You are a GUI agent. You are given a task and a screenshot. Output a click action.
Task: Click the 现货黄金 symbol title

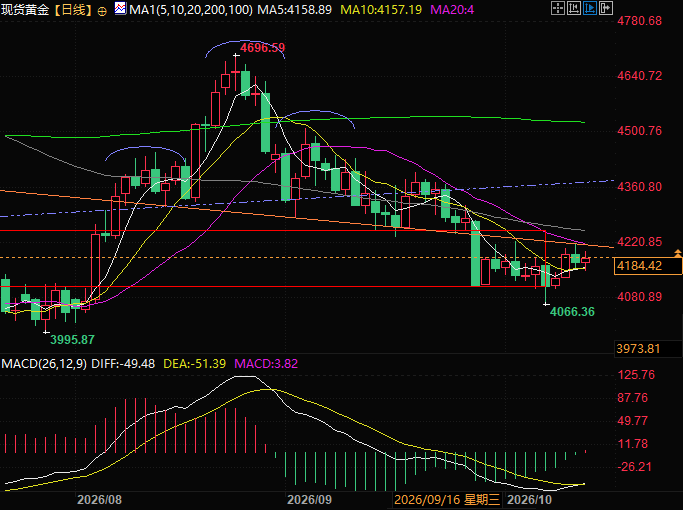25,10
